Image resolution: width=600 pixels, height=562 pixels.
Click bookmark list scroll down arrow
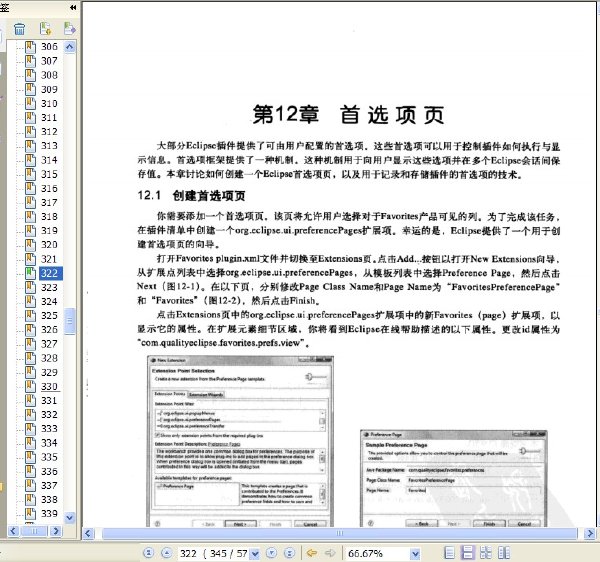point(70,518)
